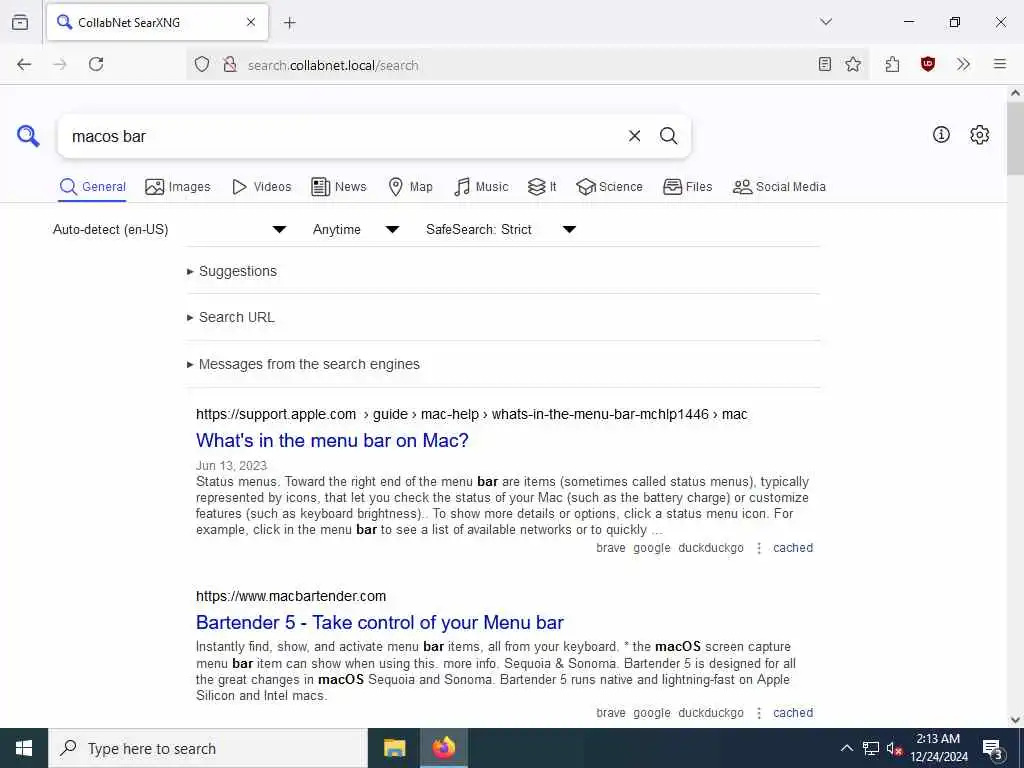1024x768 pixels.
Task: Reload the current page
Action: [96, 64]
